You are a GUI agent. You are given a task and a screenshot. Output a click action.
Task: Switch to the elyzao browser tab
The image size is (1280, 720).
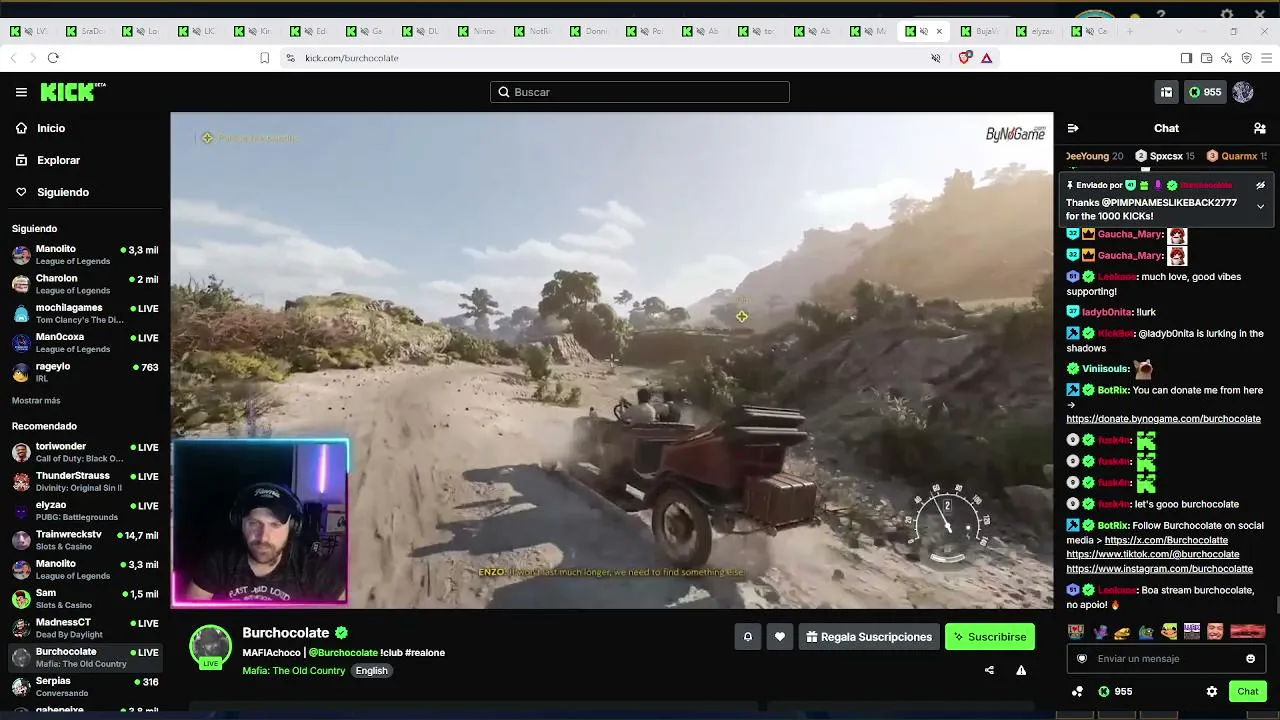click(1035, 31)
